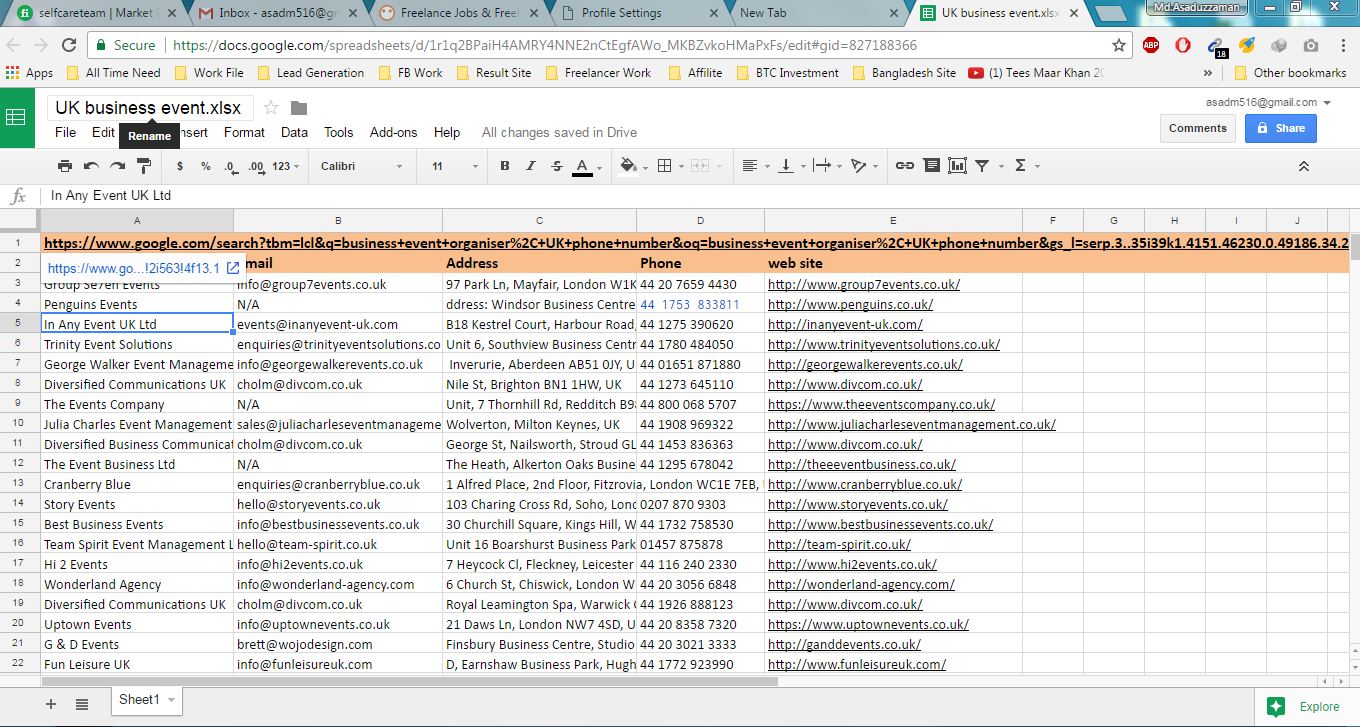Open link http://www.storyevents.co.uk/
This screenshot has height=727, width=1360.
pos(858,504)
